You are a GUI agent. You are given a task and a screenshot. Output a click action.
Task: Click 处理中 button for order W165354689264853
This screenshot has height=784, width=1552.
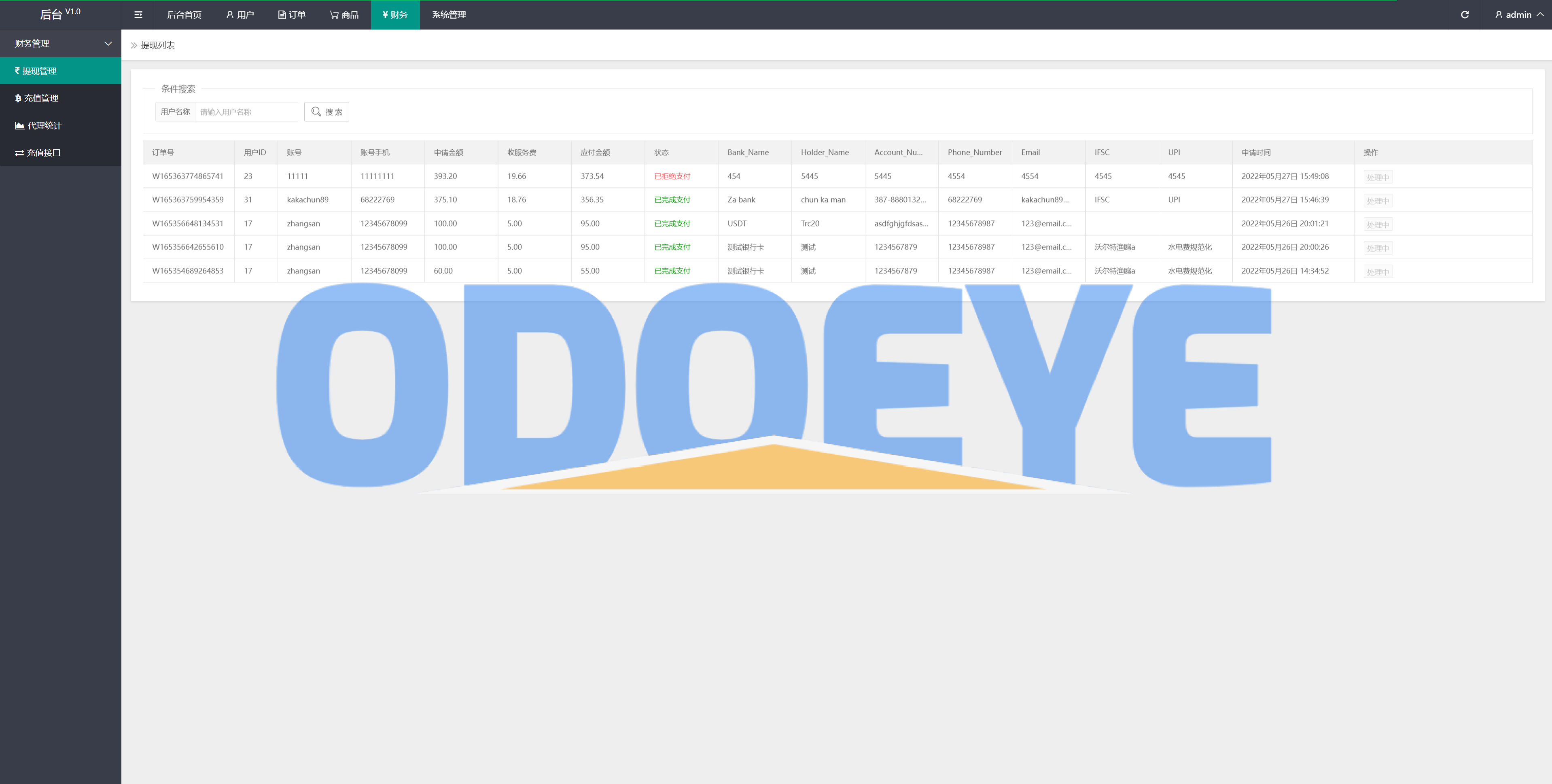click(1377, 272)
